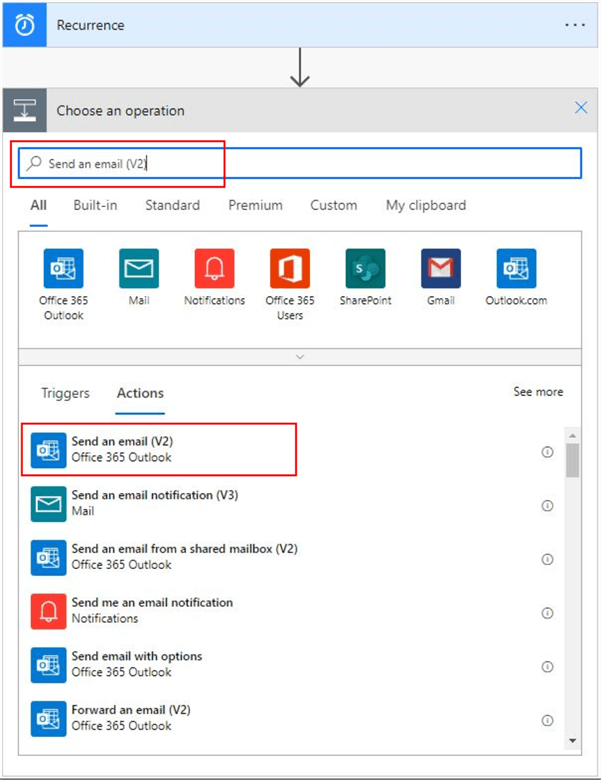Screen dimensions: 601x780
Task: Close the Choose an operation panel
Action: (x=581, y=107)
